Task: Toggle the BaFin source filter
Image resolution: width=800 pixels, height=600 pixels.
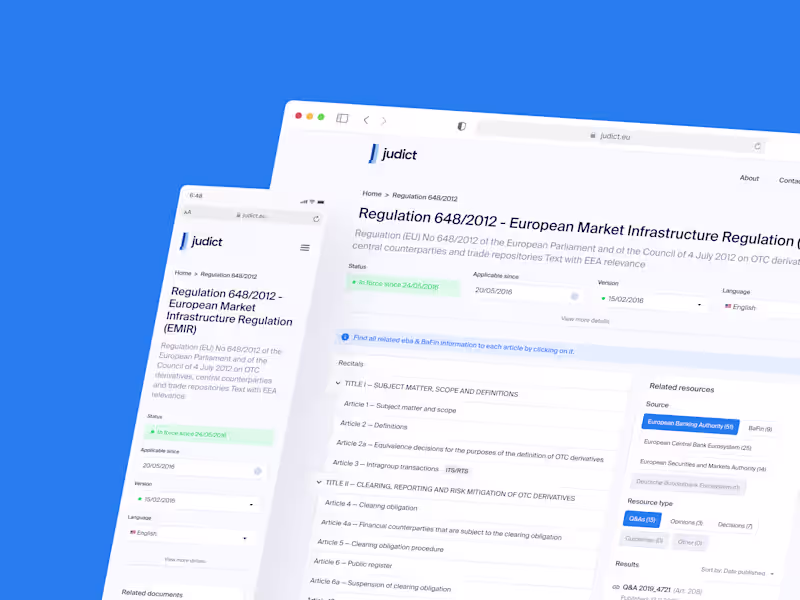Action: 760,429
